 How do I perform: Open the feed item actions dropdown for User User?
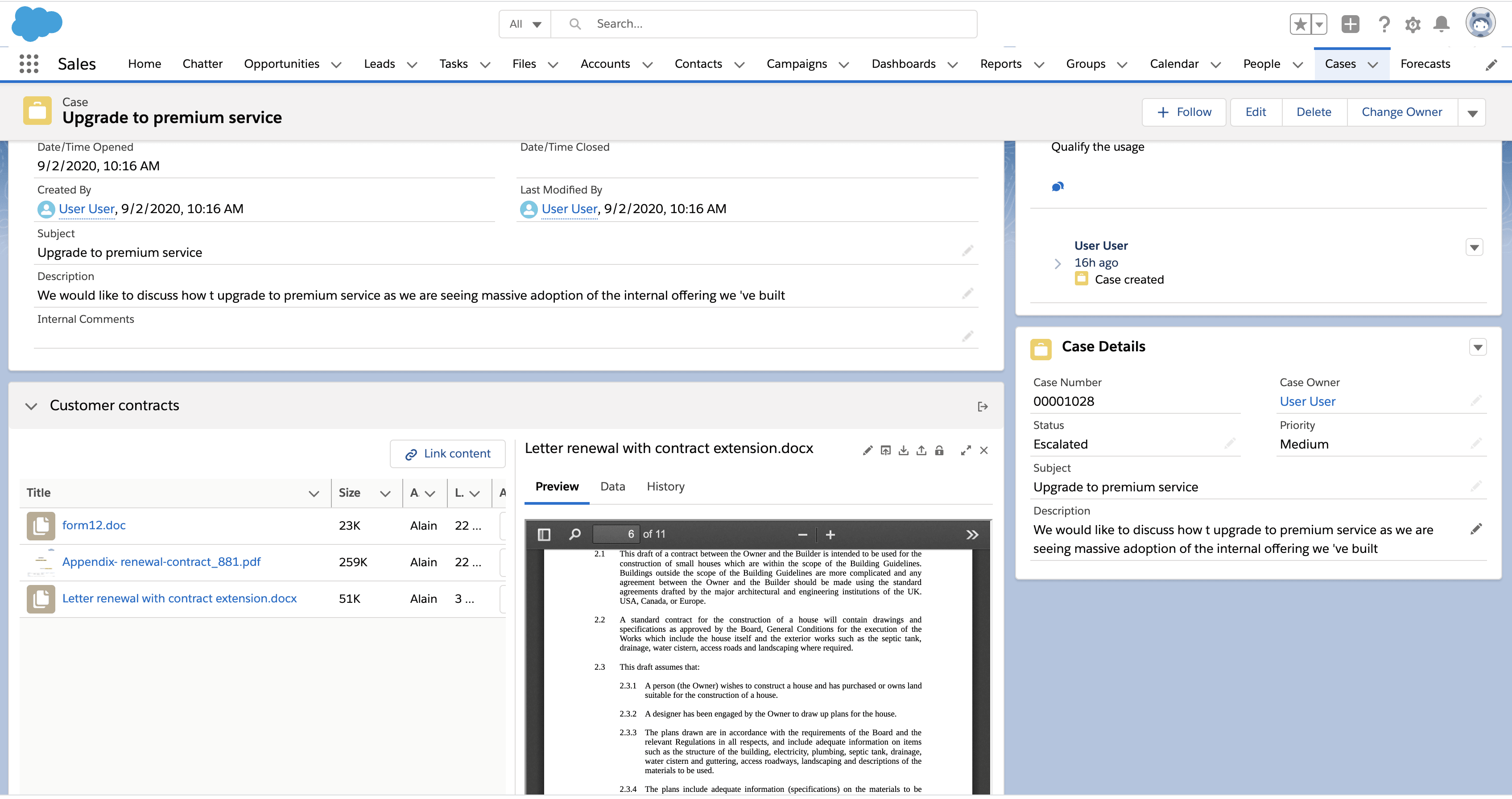coord(1474,247)
